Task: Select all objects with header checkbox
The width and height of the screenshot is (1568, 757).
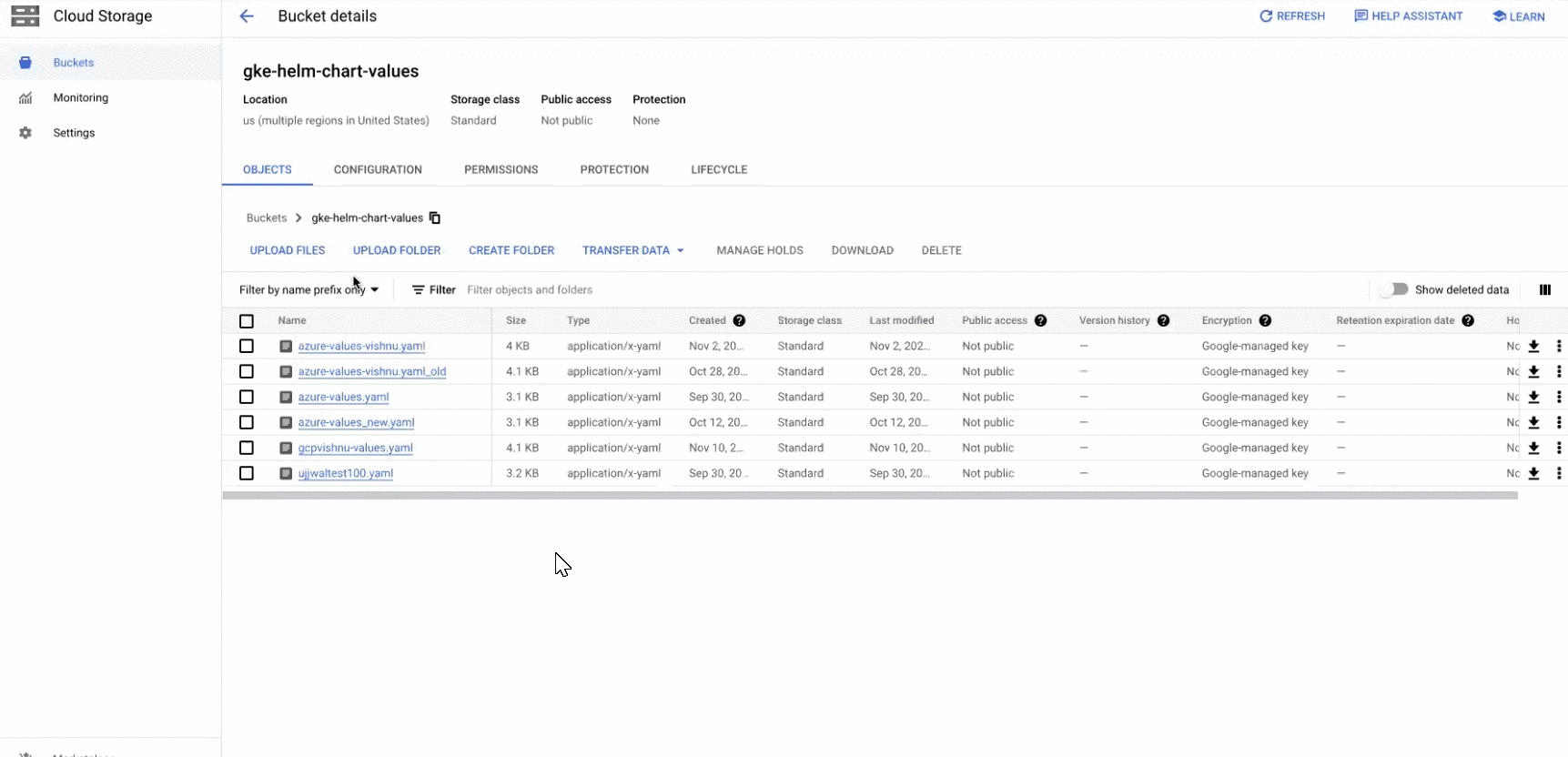Action: pyautogui.click(x=247, y=321)
